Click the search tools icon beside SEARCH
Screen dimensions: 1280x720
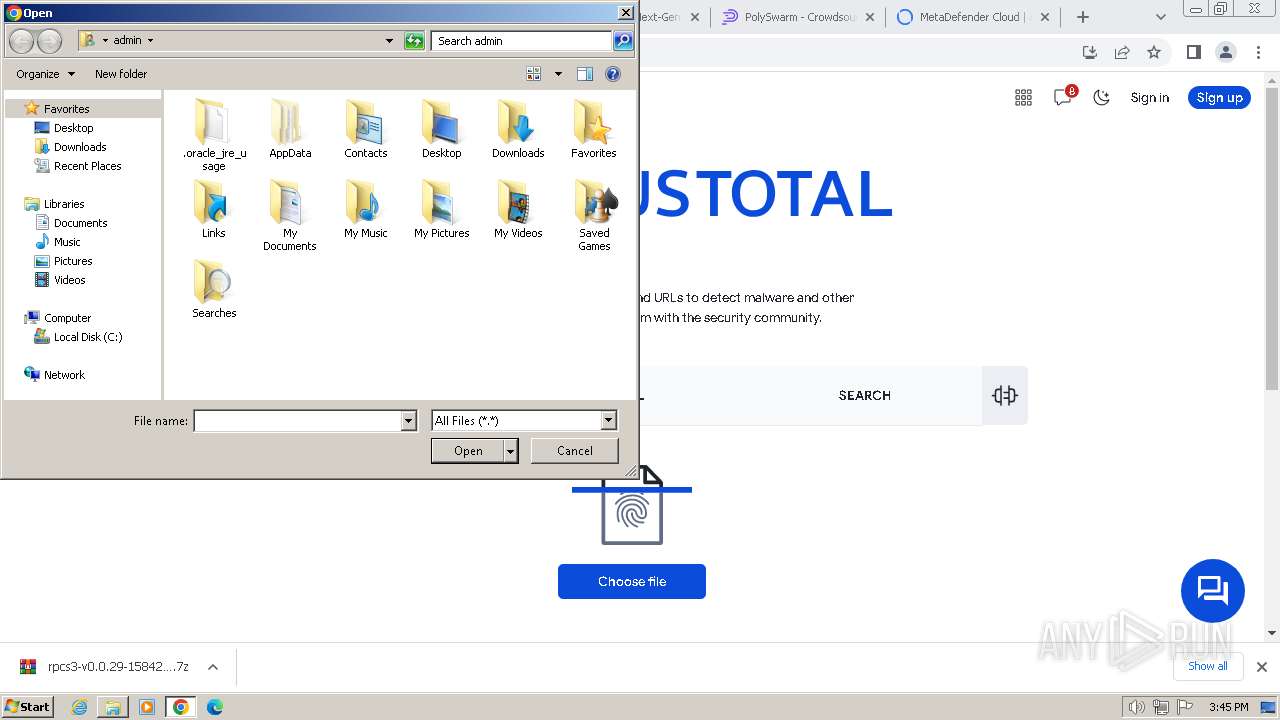(x=1005, y=395)
